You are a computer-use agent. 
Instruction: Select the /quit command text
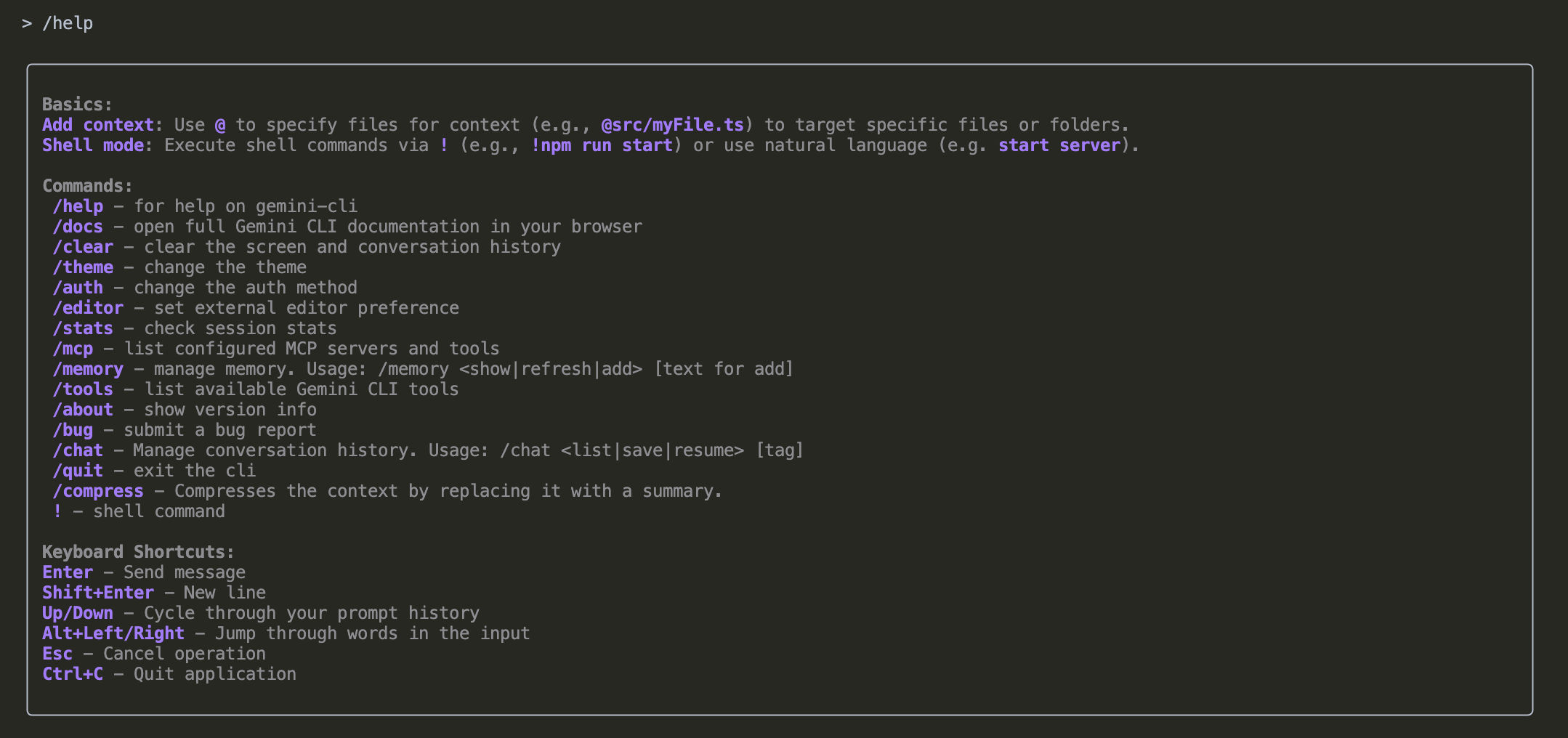pos(78,471)
